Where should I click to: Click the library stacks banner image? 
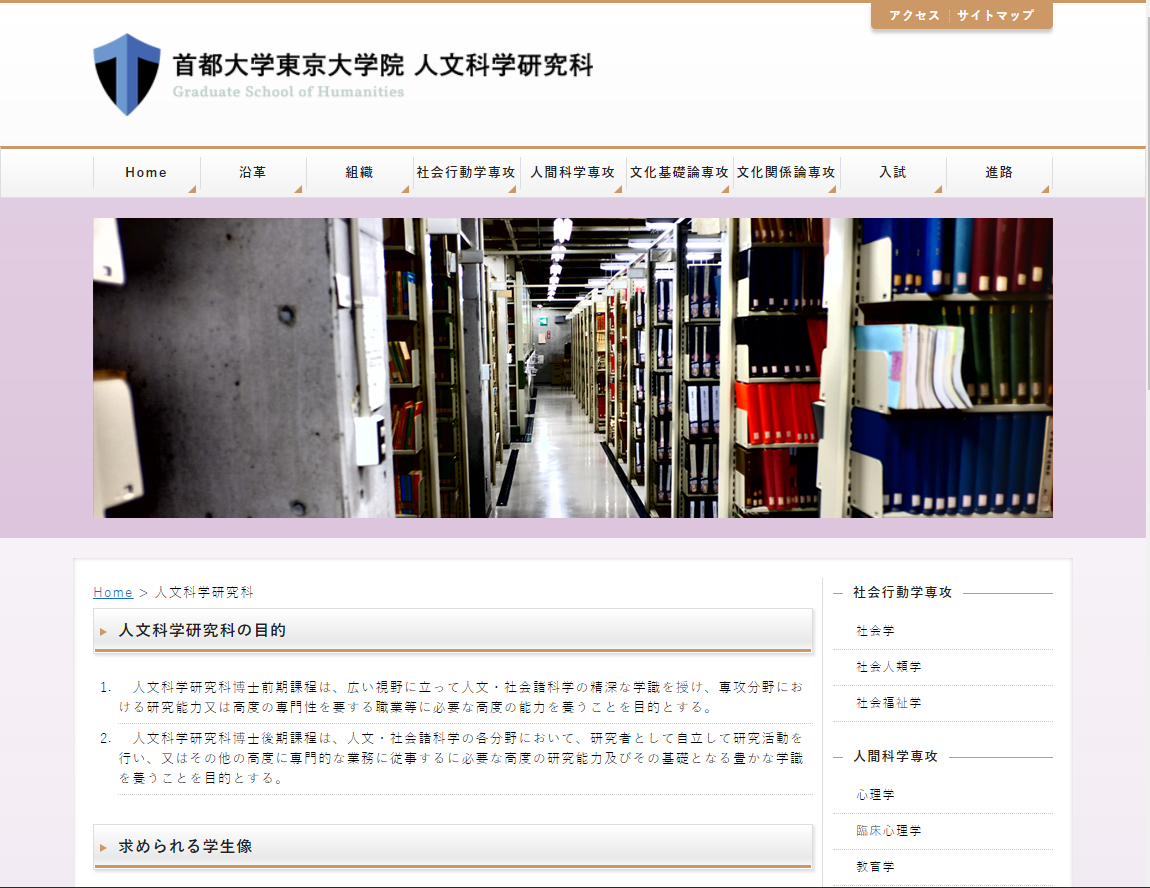(573, 367)
